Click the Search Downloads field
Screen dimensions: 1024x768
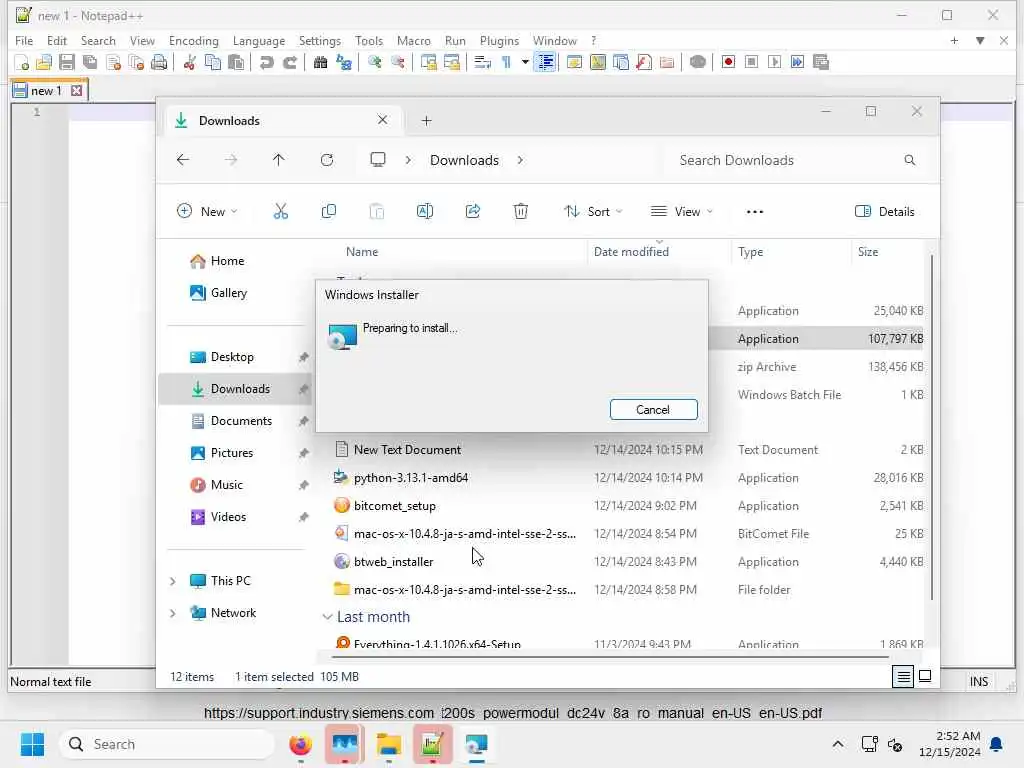pyautogui.click(x=796, y=160)
